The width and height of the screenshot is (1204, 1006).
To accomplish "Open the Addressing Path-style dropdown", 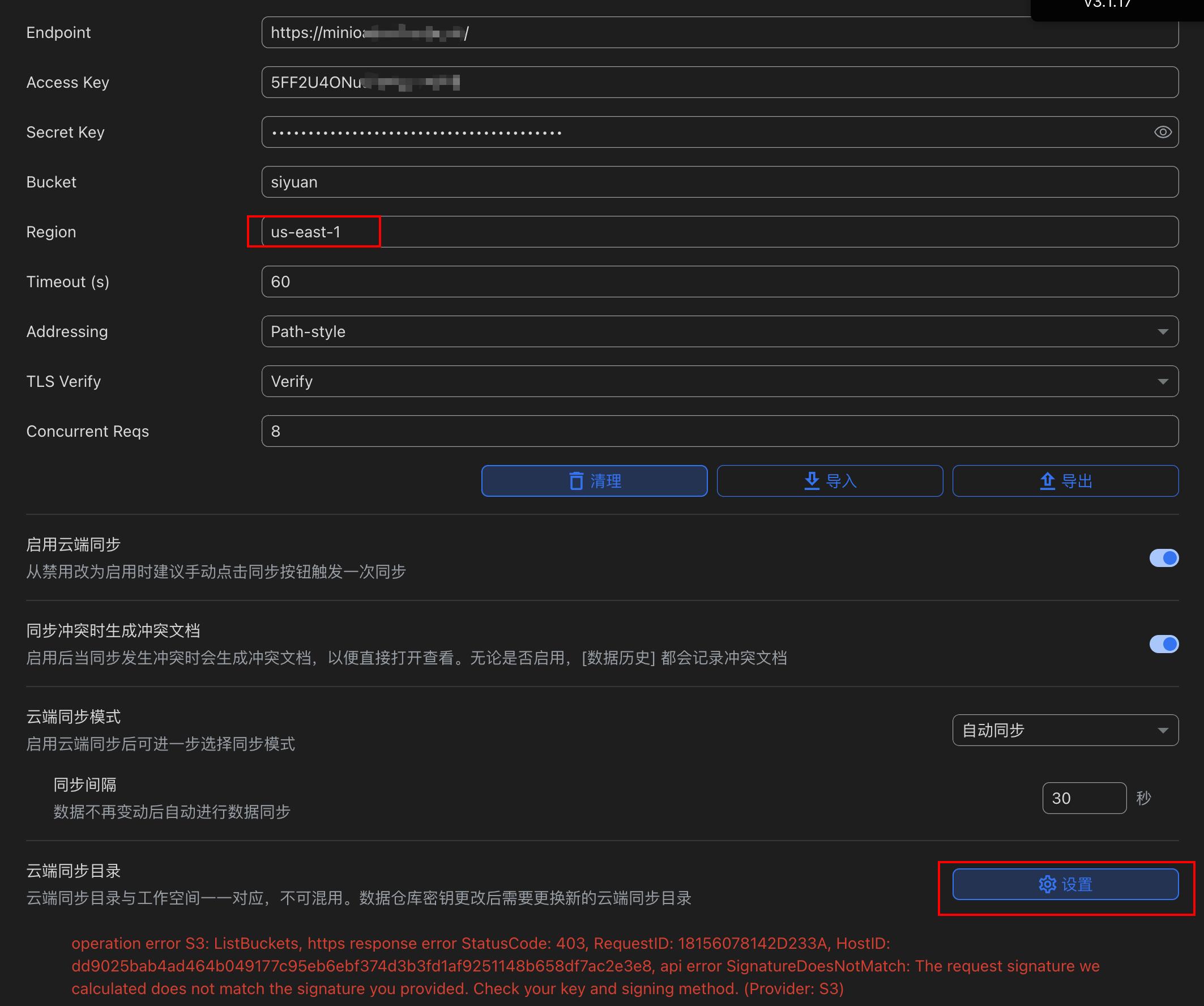I will coord(720,331).
